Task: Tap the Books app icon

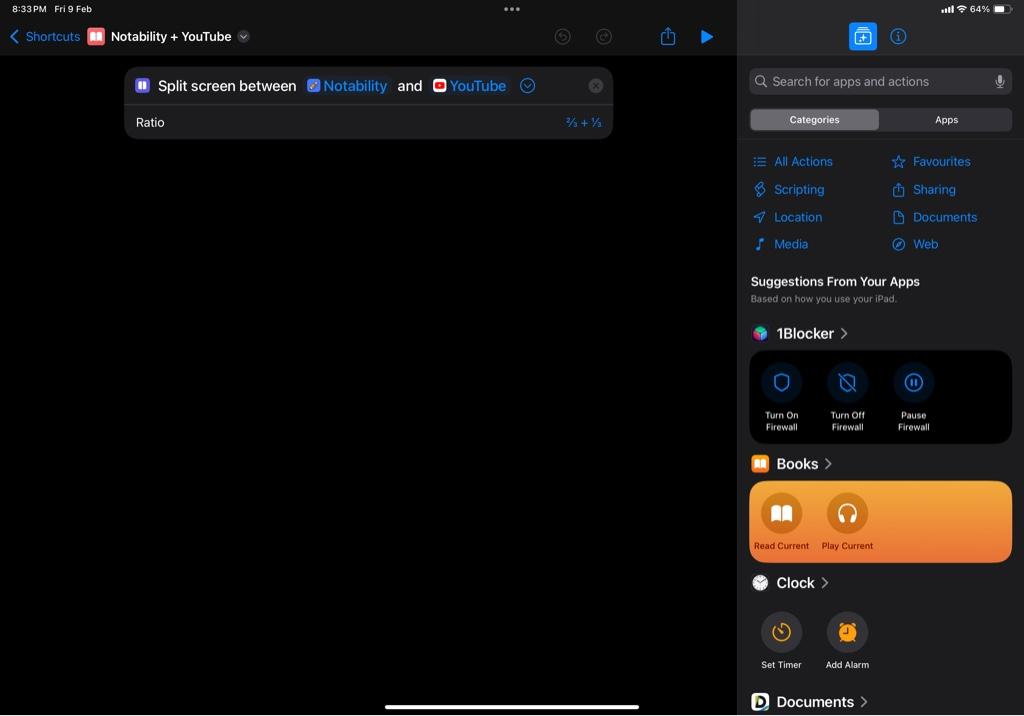Action: pos(760,464)
